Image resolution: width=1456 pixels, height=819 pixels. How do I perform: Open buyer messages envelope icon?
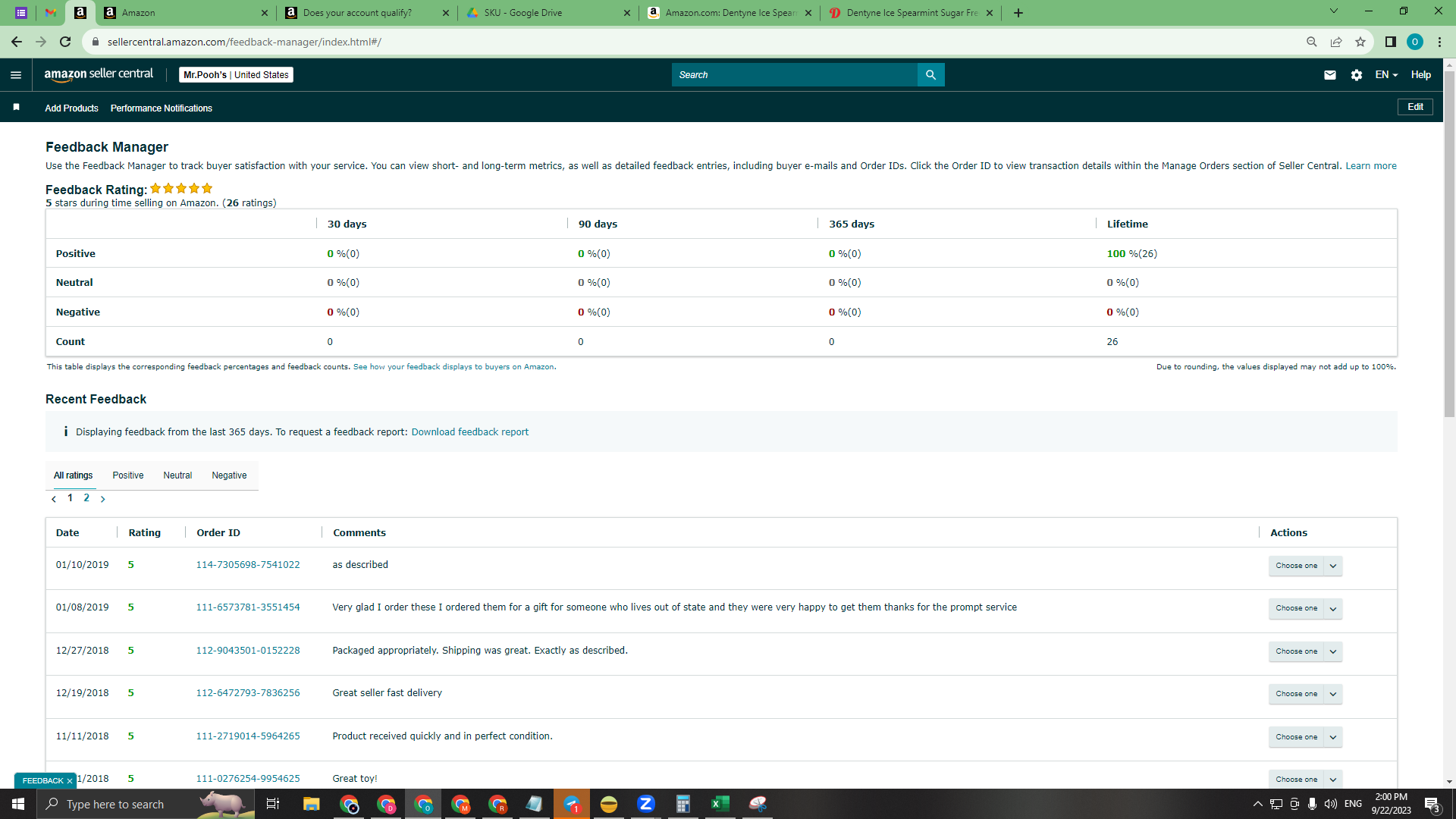click(1329, 75)
